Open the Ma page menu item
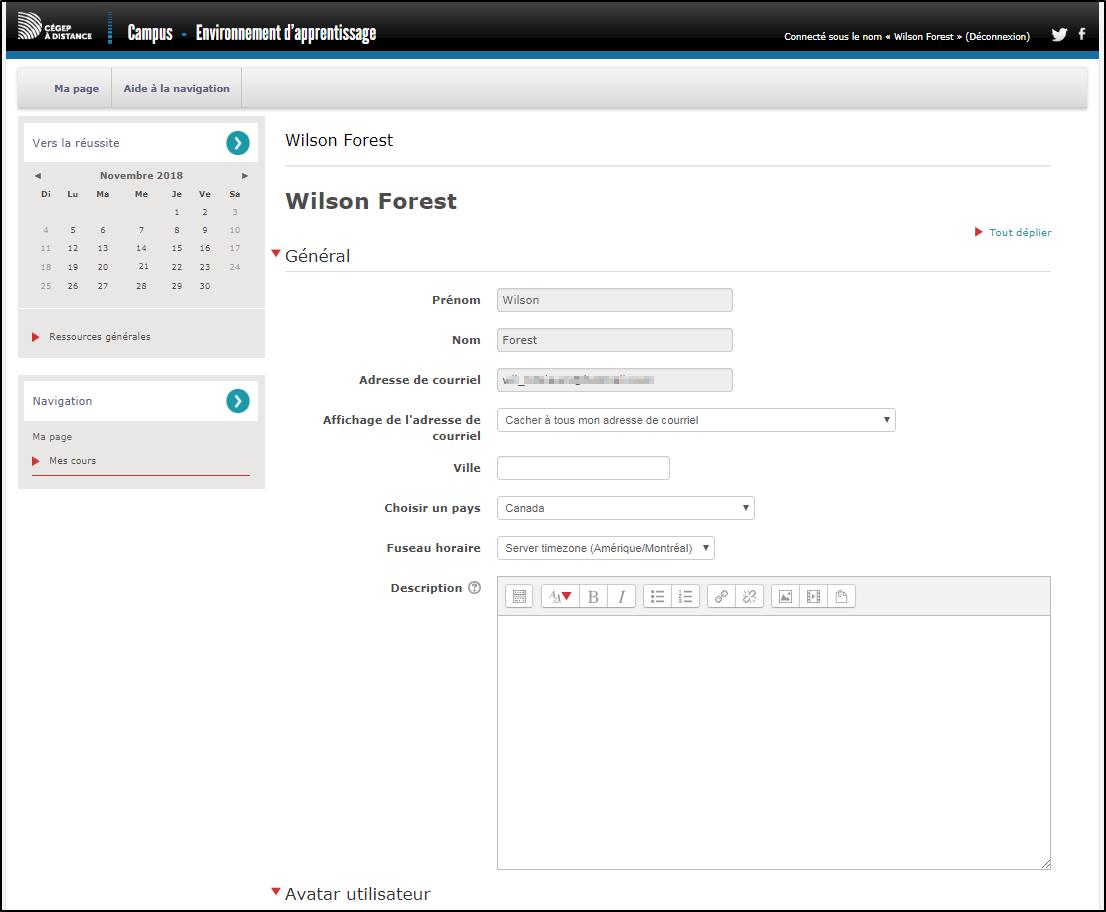The image size is (1106, 912). pyautogui.click(x=76, y=89)
